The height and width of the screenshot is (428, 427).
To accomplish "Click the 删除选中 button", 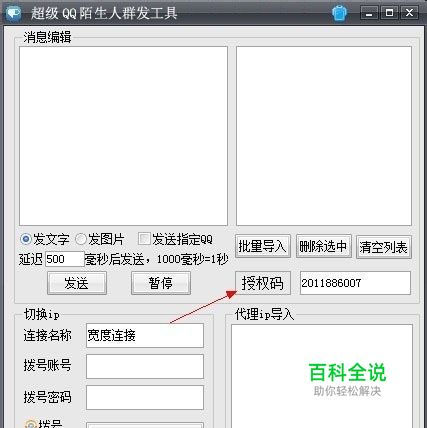I will (323, 247).
